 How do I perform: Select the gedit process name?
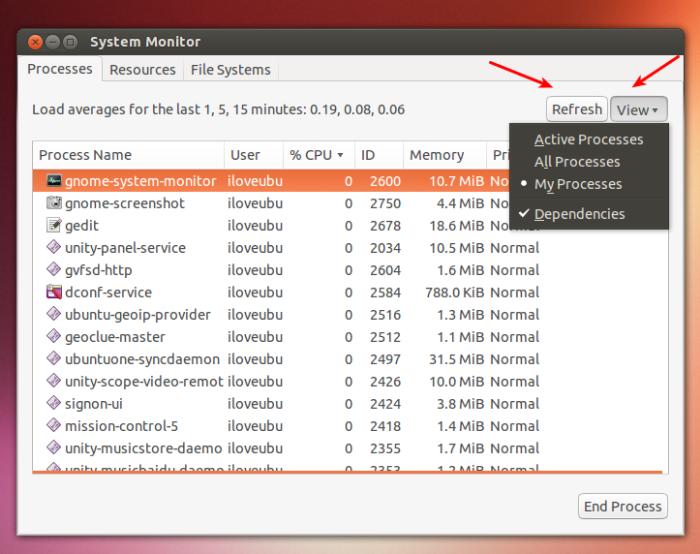(82, 226)
